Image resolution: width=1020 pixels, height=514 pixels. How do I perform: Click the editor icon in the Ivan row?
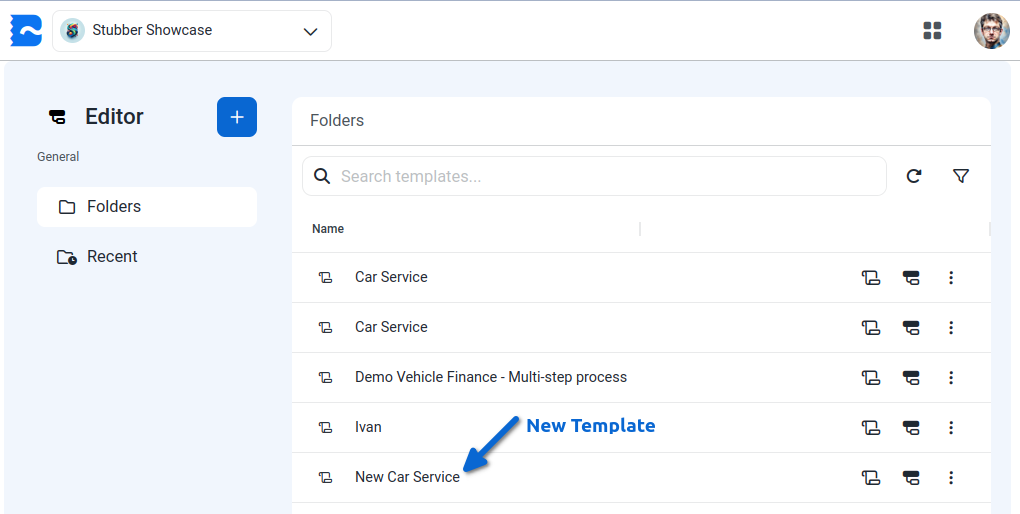click(x=911, y=427)
